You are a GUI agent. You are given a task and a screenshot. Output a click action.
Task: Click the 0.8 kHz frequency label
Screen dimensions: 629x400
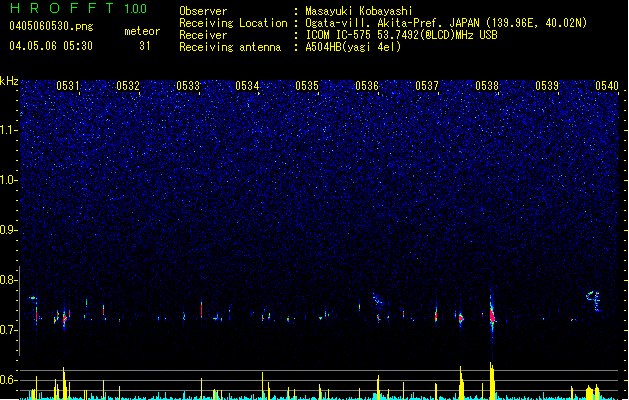[8, 280]
